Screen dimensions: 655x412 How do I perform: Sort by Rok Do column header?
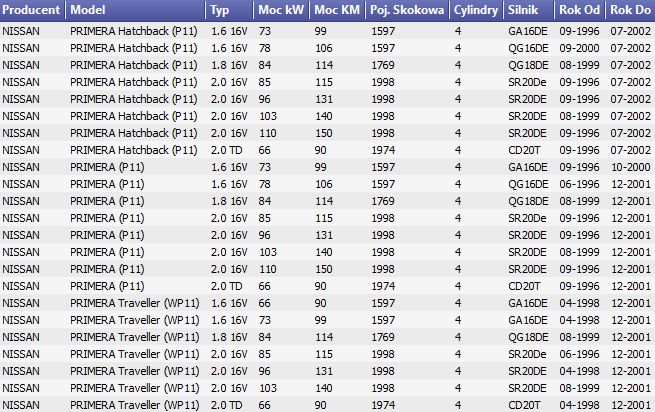coord(630,10)
